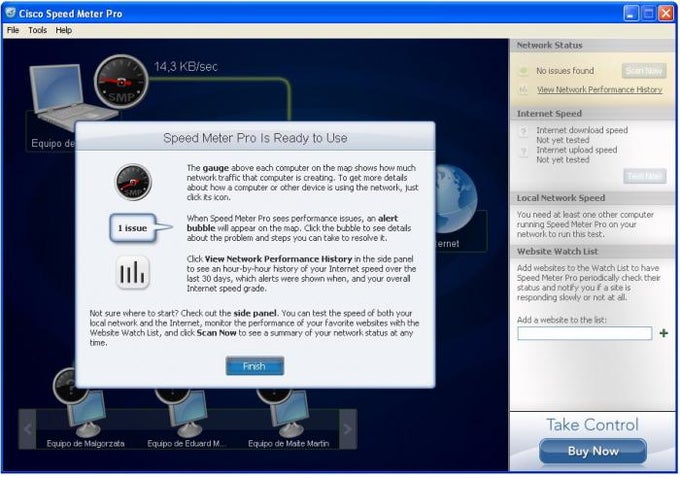Viewport: 680px width, 478px height.
Task: Click the Scan Now button
Action: (644, 71)
